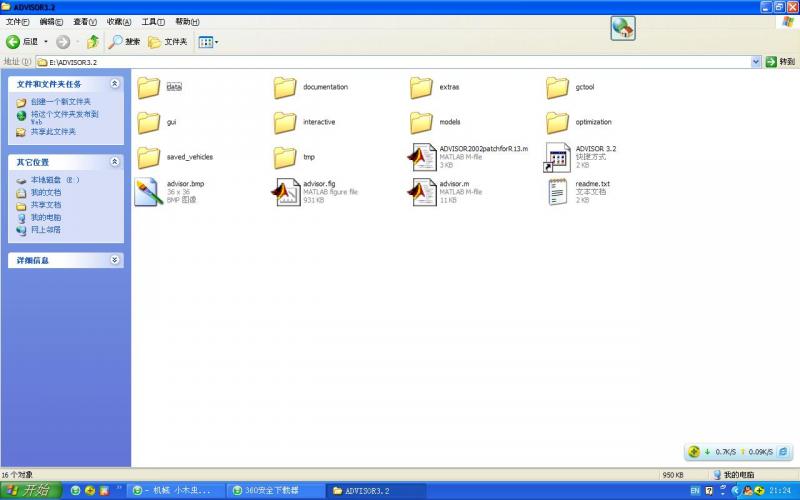800x500 pixels.
Task: Open the Shared Documents link
Action: pyautogui.click(x=45, y=205)
